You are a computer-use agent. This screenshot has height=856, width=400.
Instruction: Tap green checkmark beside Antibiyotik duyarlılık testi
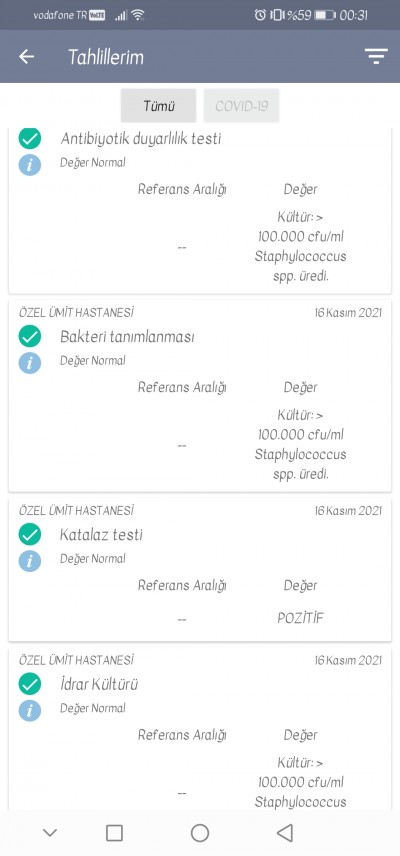click(29, 139)
